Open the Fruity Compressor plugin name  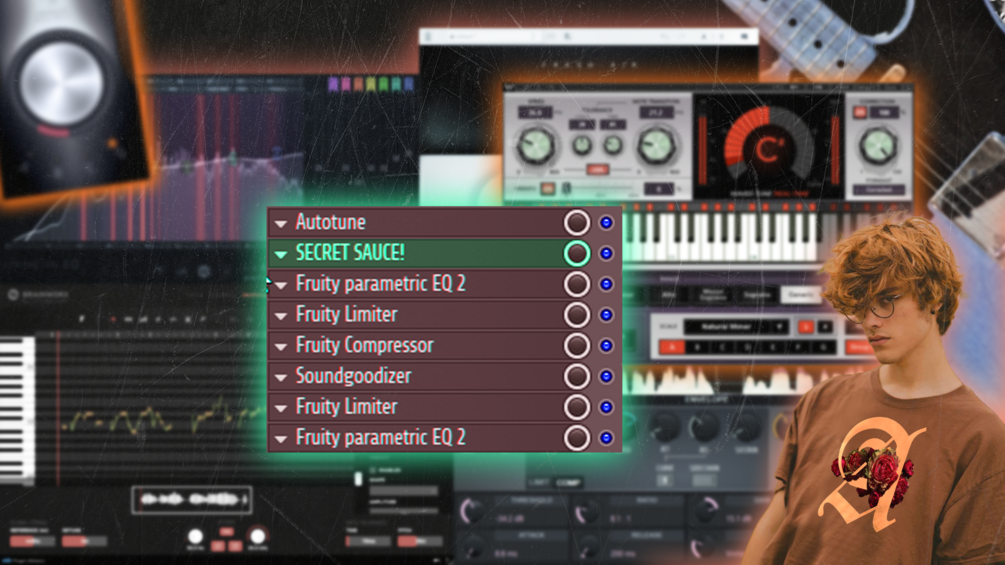[x=365, y=345]
